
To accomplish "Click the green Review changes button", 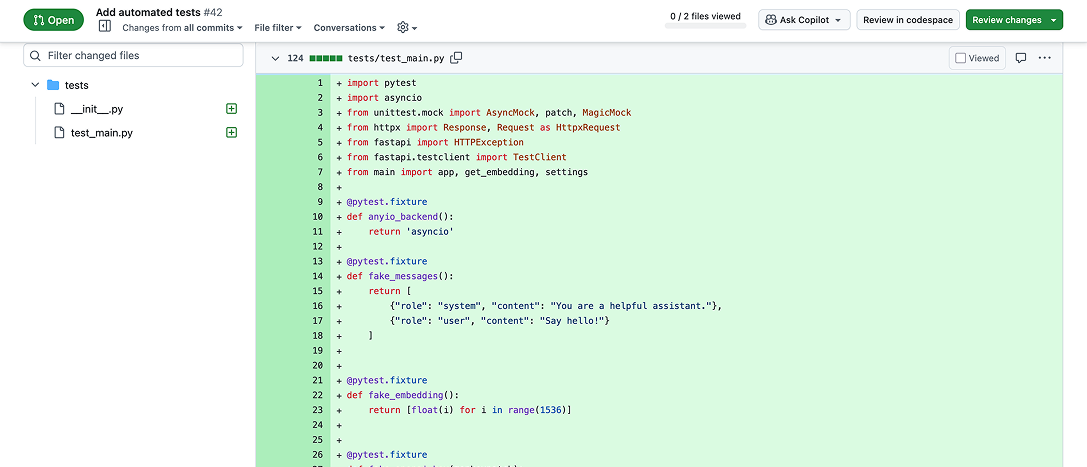I will pos(1014,20).
